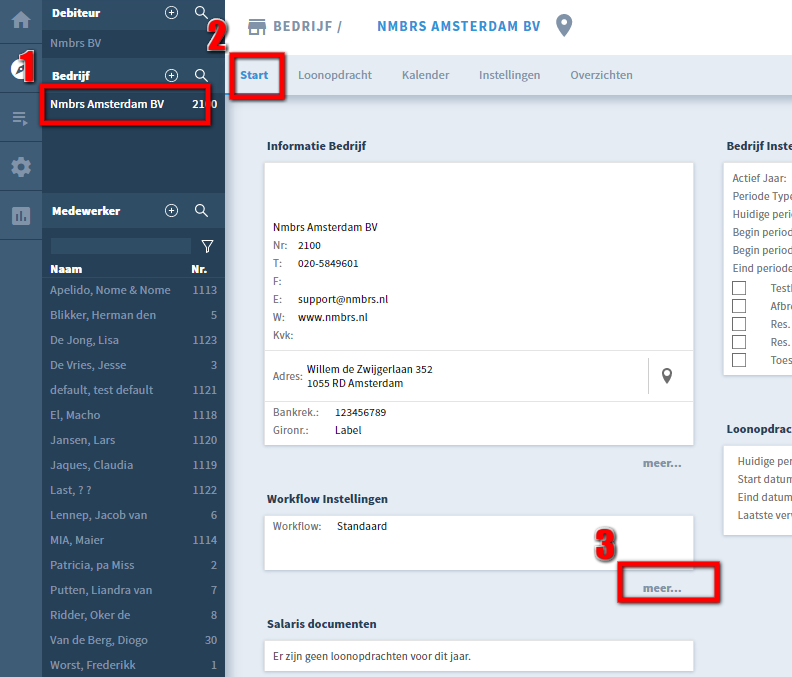This screenshot has width=792, height=677.
Task: Search Bedrijf with magnifier icon
Action: tap(201, 75)
